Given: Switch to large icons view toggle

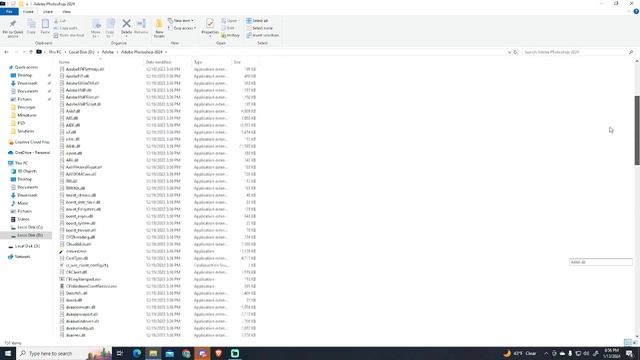Looking at the screenshot, I should (635, 343).
